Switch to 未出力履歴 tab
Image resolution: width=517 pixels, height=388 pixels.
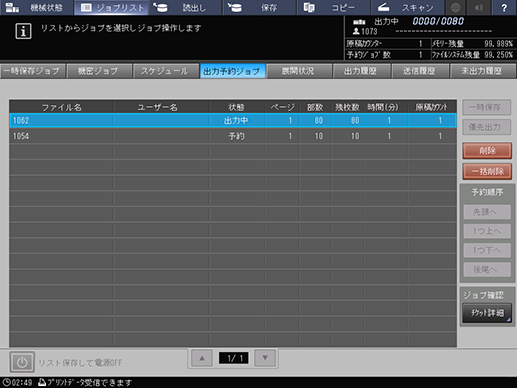coord(483,71)
